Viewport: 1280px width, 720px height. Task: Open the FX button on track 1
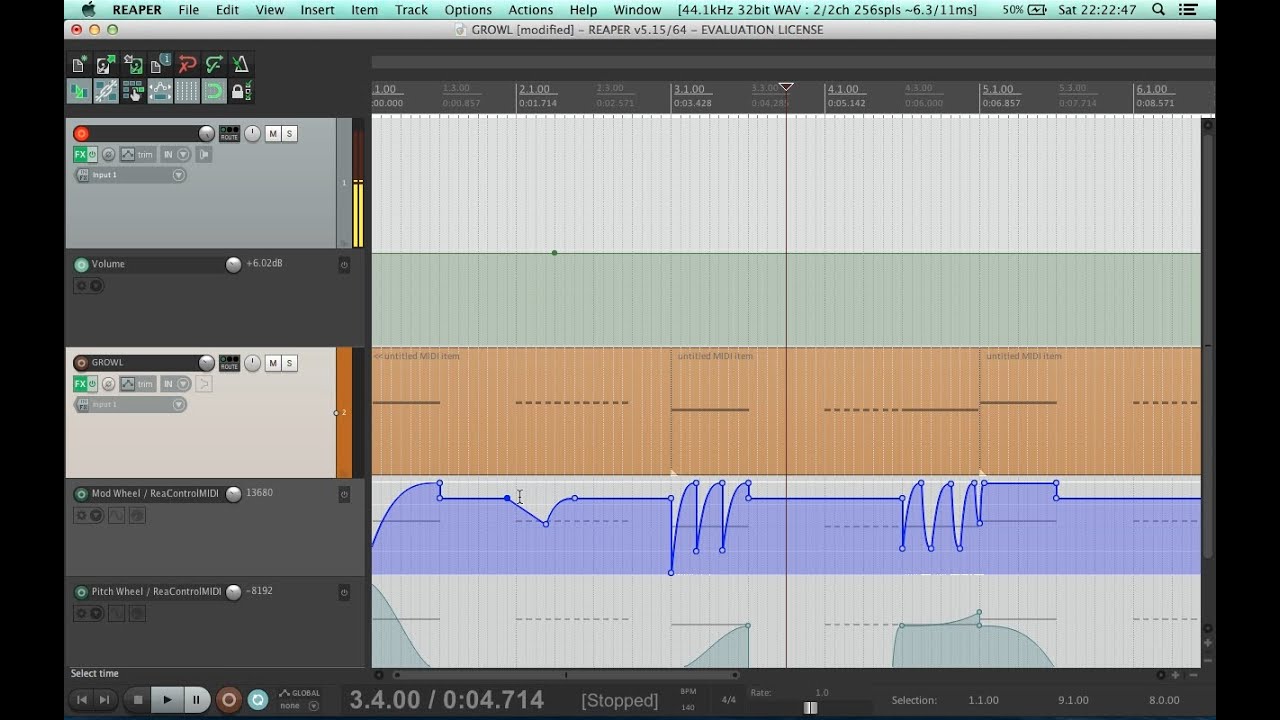click(80, 155)
